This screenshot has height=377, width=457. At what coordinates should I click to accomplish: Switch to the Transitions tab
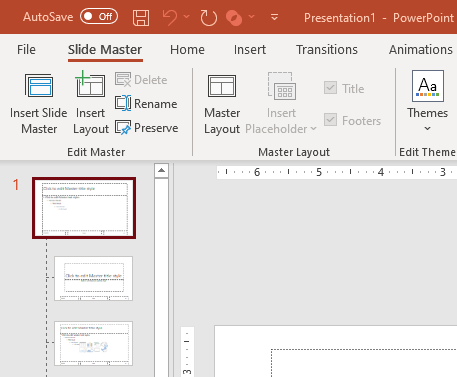327,49
